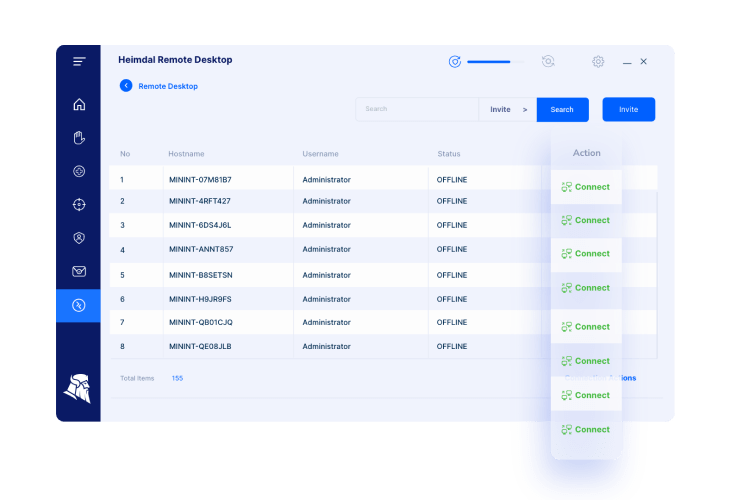Click OFFLINE status of MININT-4RFT427
Image resolution: width=730 pixels, height=500 pixels.
(452, 201)
